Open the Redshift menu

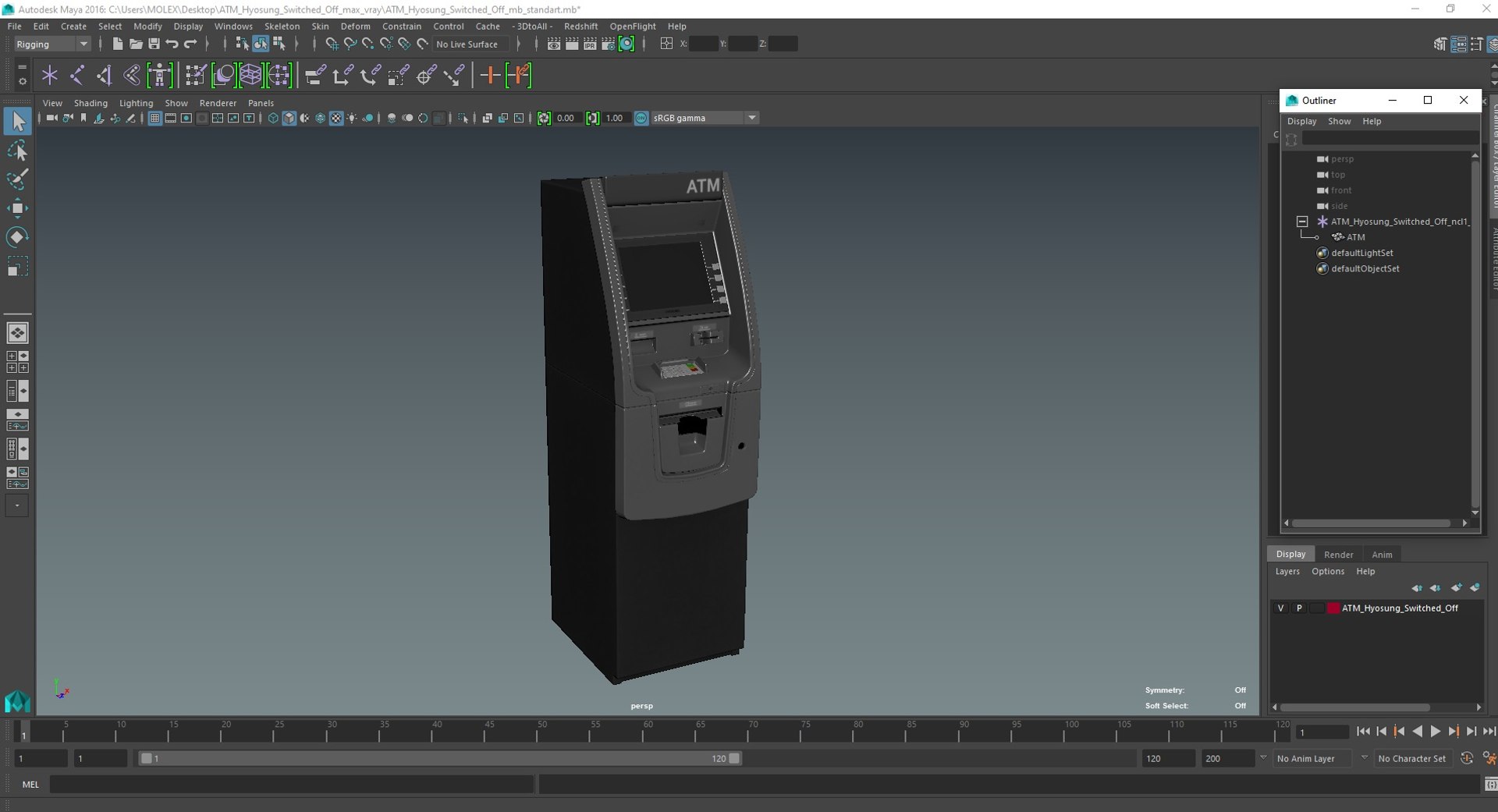[x=580, y=27]
